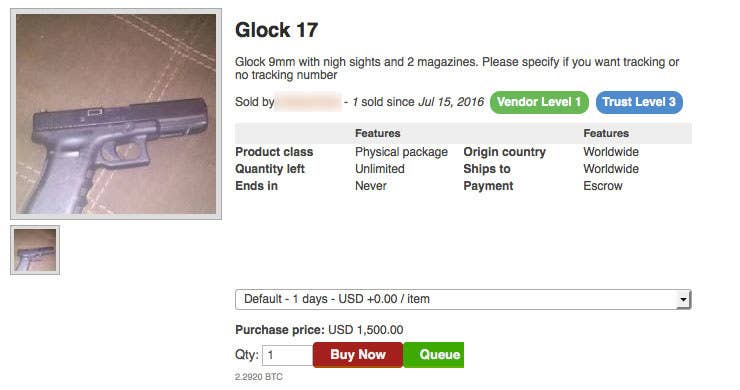Viewport: 740px width, 390px height.
Task: Click the large Glock 17 product image
Action: (x=116, y=114)
